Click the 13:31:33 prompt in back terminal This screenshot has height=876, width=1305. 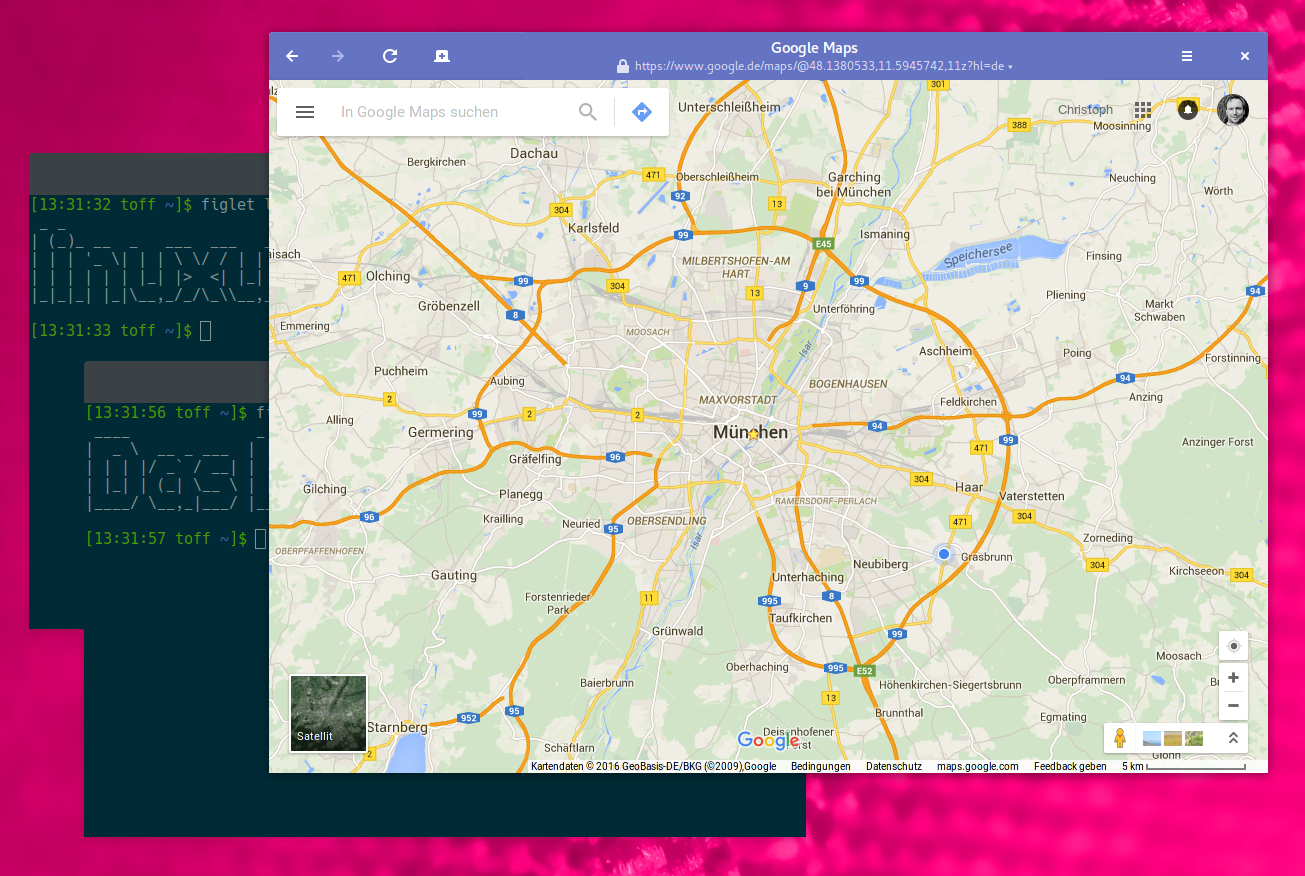pos(111,330)
